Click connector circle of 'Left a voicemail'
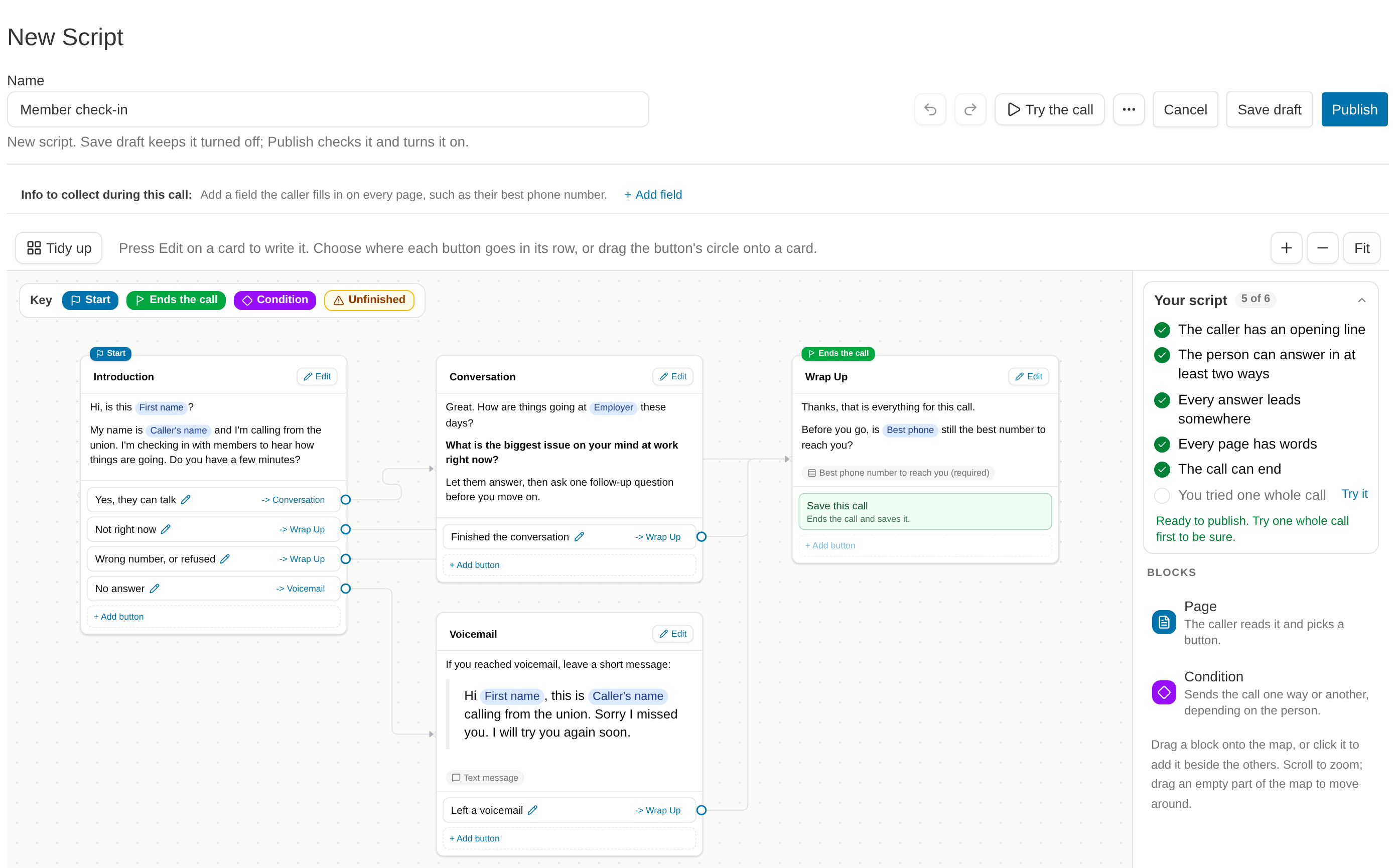 [702, 810]
